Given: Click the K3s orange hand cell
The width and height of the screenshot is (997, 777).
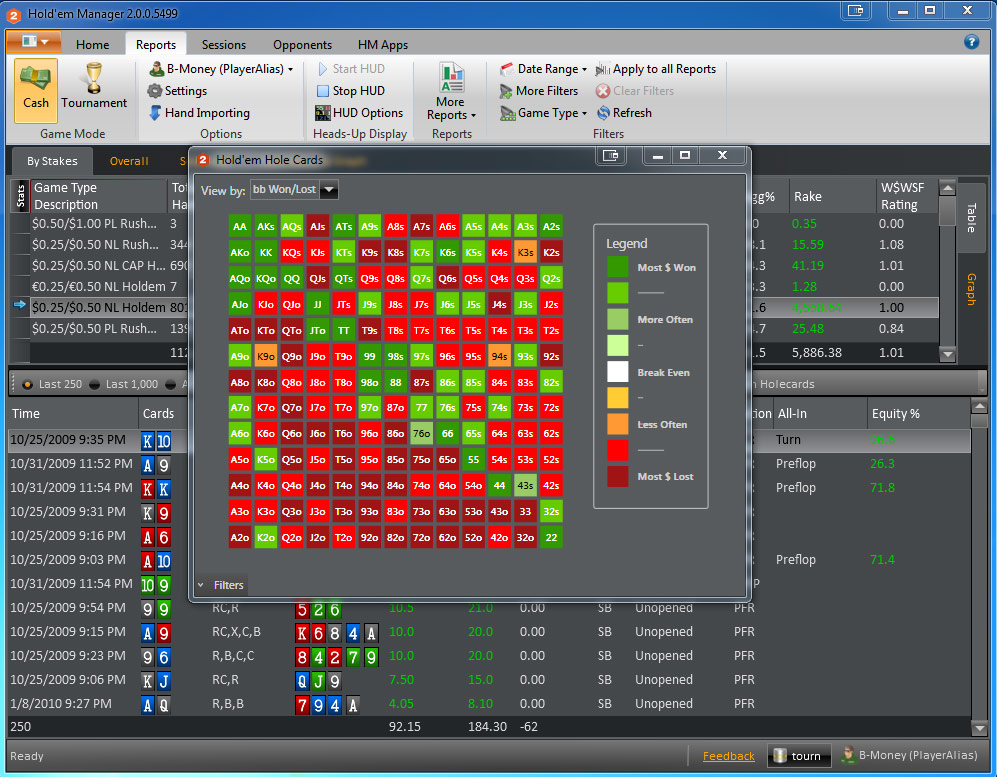Looking at the screenshot, I should click(525, 252).
